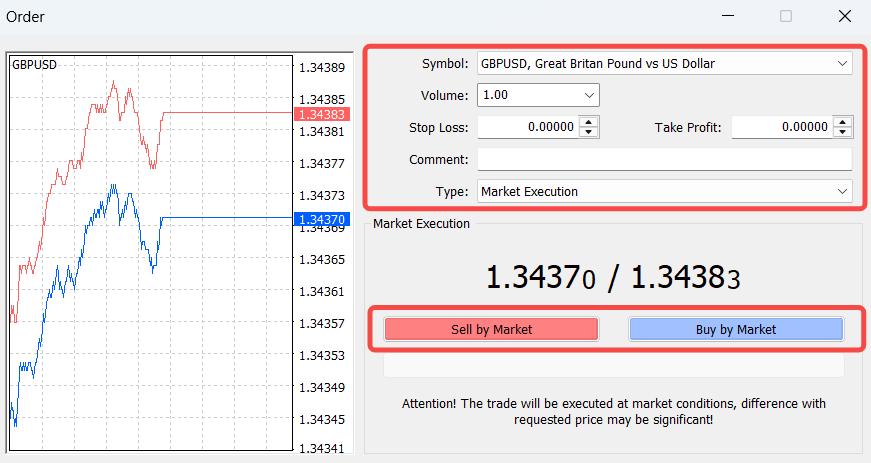871x463 pixels.
Task: Decrease Take Profit using the down arrow
Action: [x=843, y=132]
